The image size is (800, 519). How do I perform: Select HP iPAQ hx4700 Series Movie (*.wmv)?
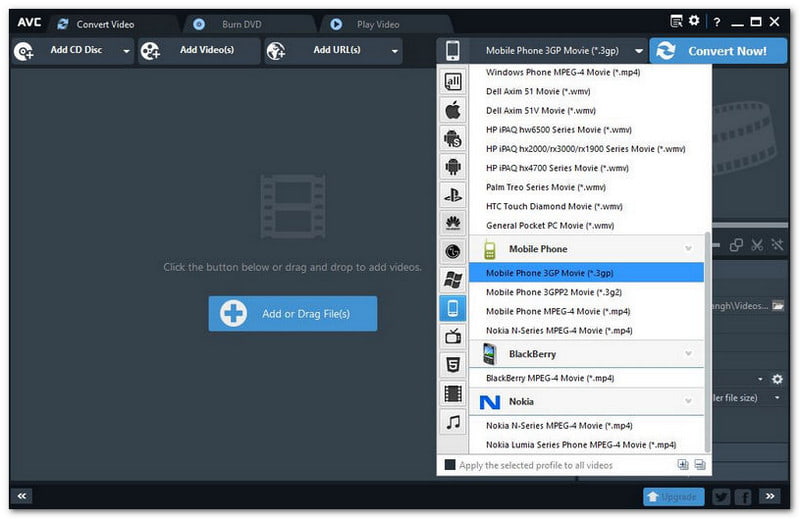[587, 168]
